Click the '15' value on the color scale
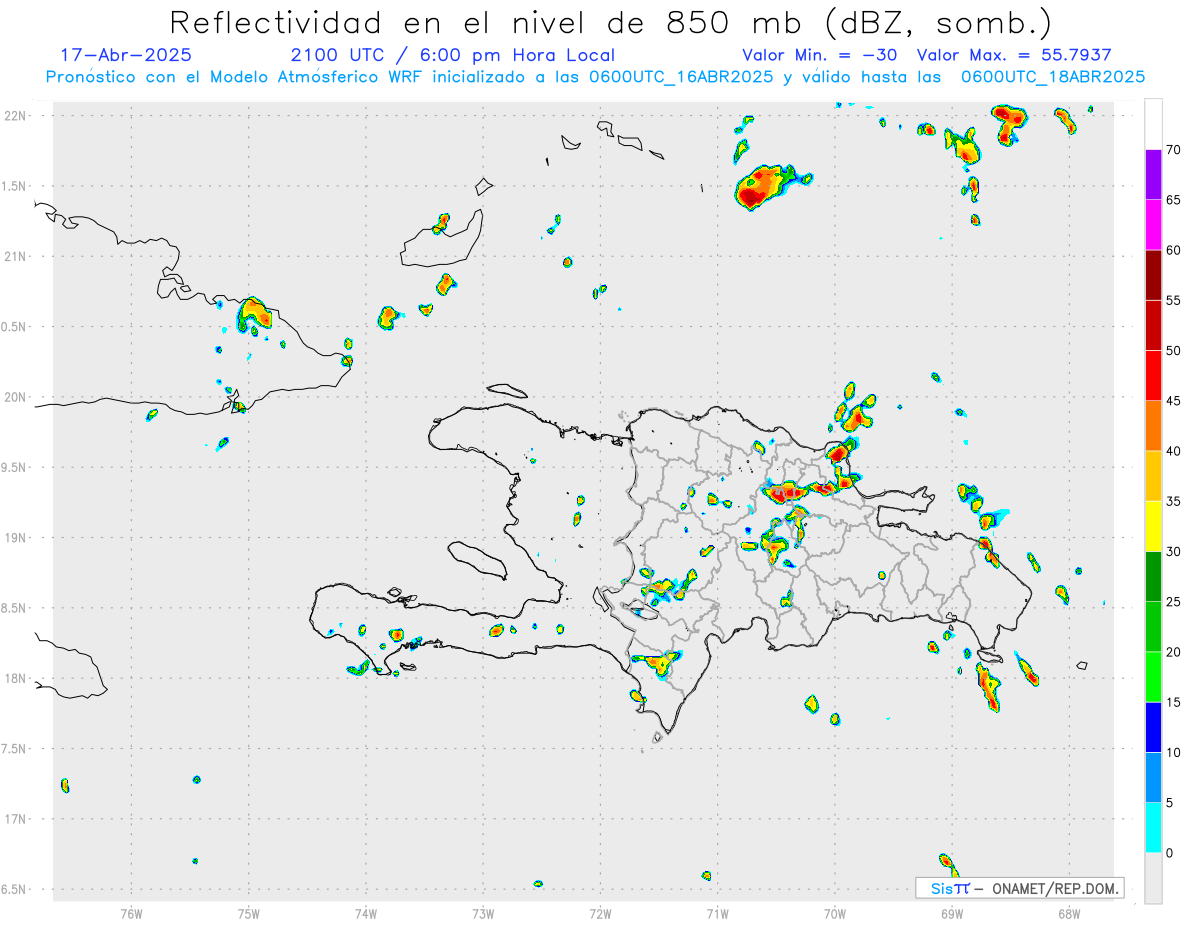The image size is (1200, 927). pyautogui.click(x=1173, y=702)
